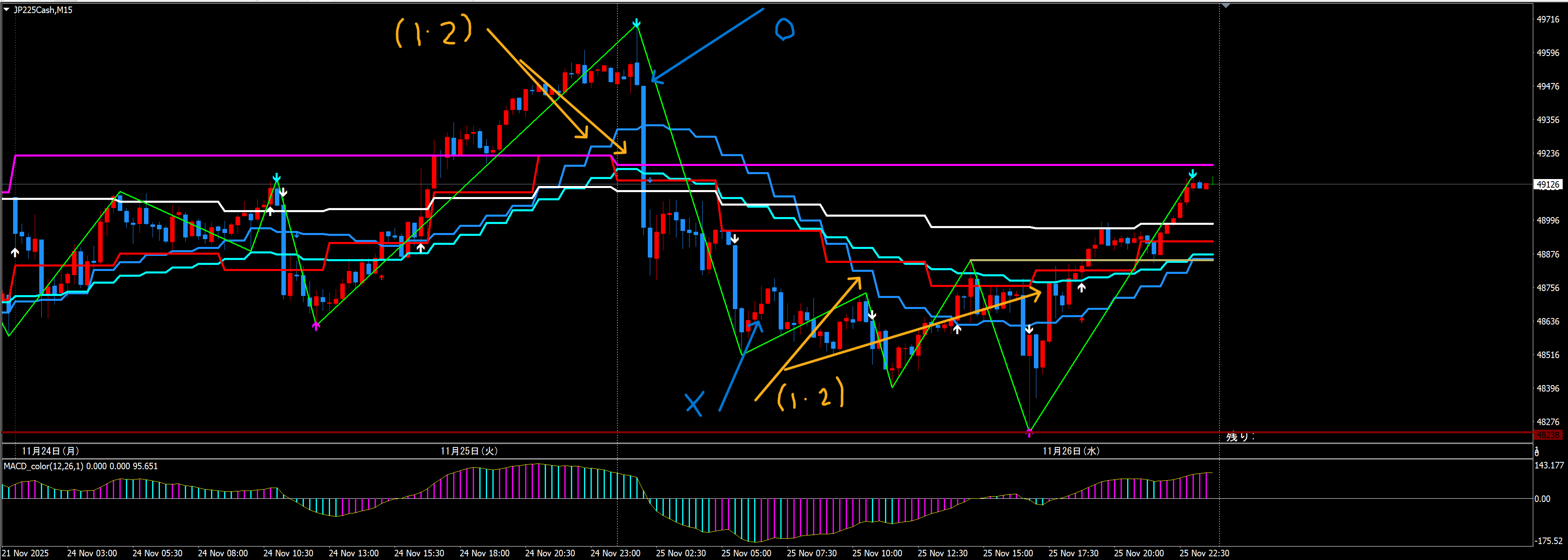Click the upper orange (1·2) label
The width and height of the screenshot is (1568, 560).
[x=434, y=31]
